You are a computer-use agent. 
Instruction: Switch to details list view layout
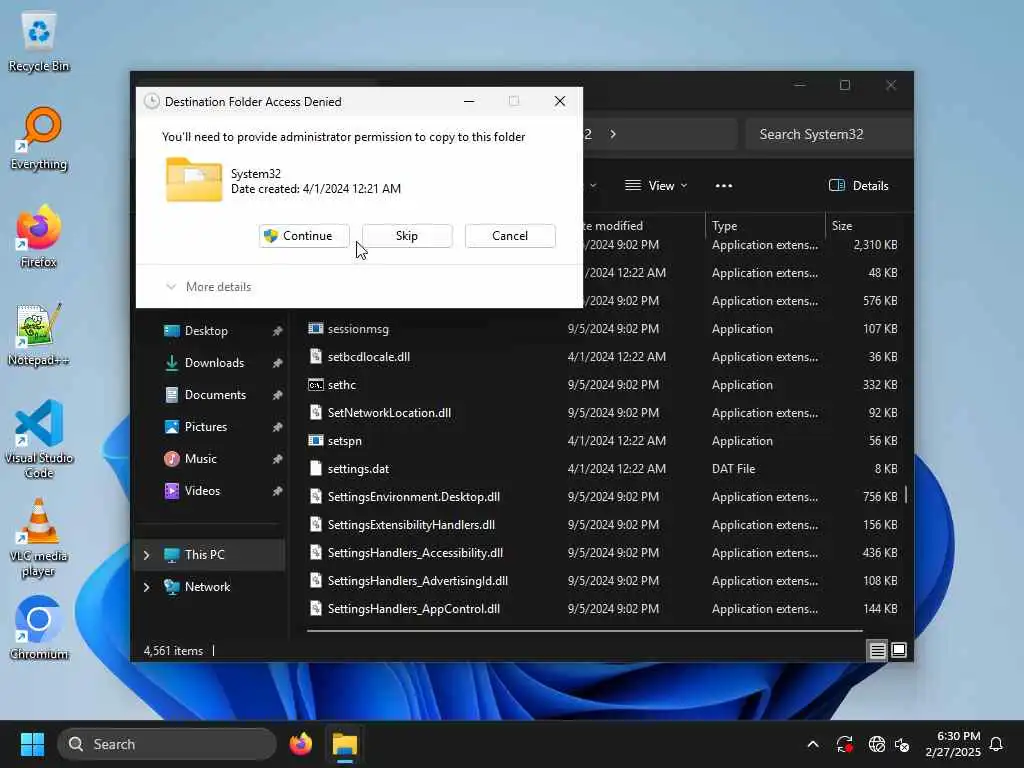[877, 650]
